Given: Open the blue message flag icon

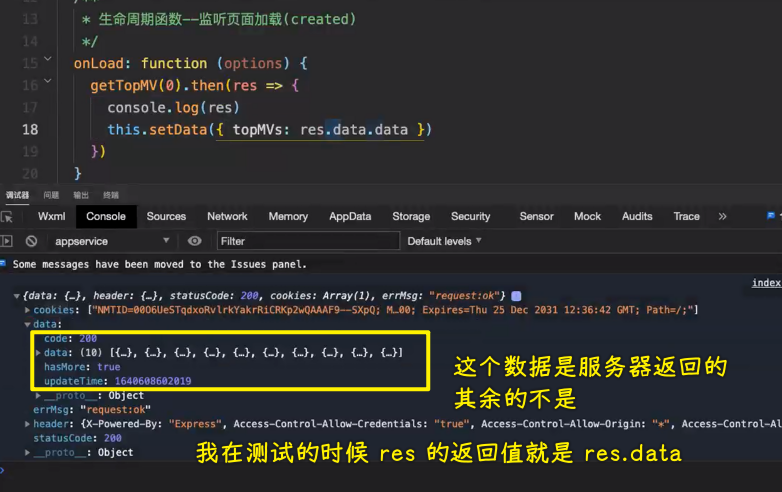Looking at the screenshot, I should [771, 215].
